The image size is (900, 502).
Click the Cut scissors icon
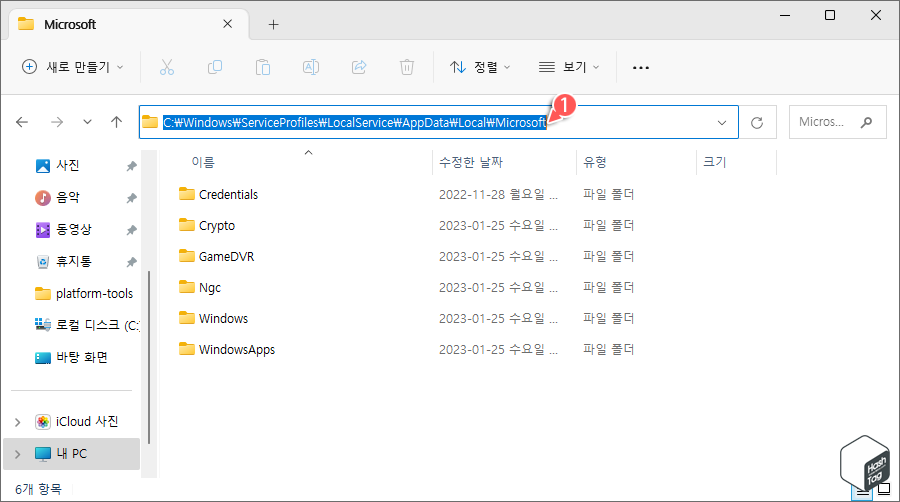coord(166,67)
